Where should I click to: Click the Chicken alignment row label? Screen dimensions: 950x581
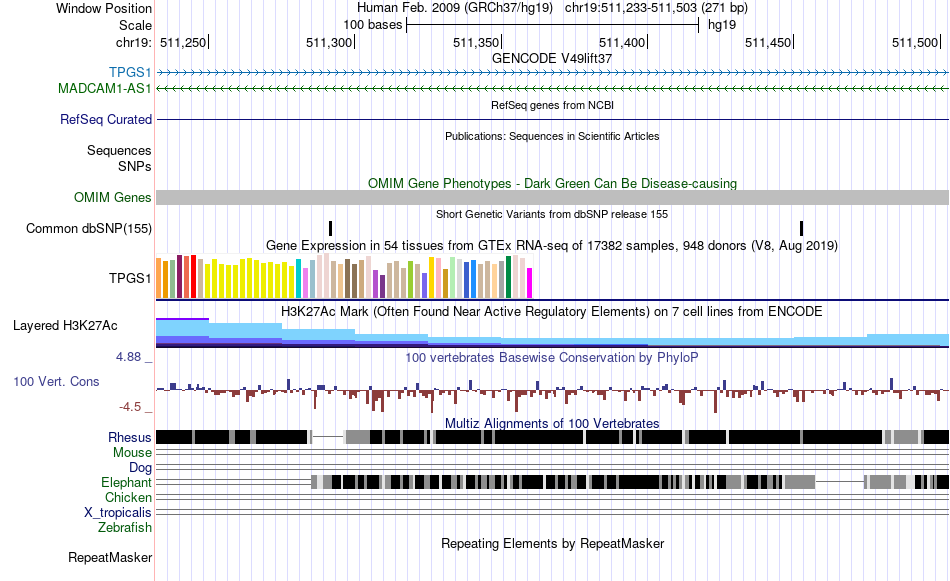pyautogui.click(x=128, y=497)
